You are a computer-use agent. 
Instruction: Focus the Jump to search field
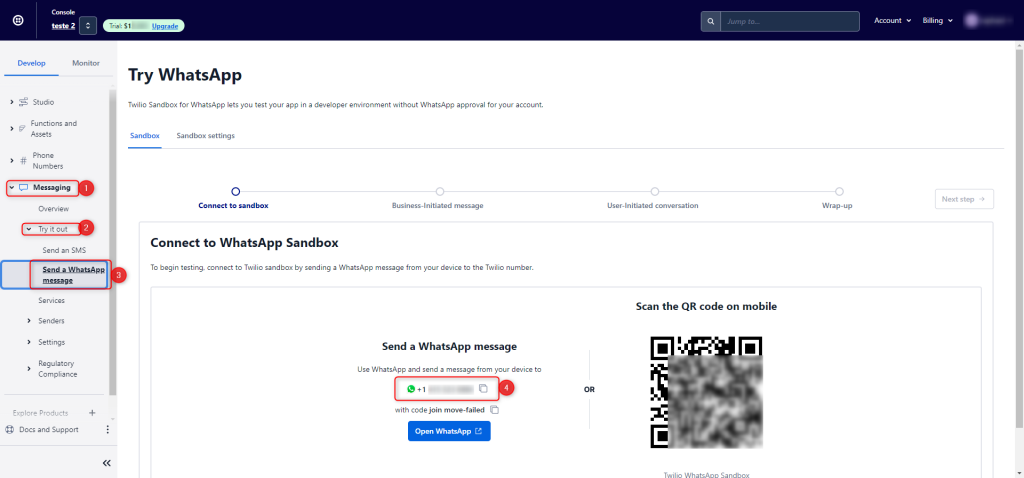790,22
